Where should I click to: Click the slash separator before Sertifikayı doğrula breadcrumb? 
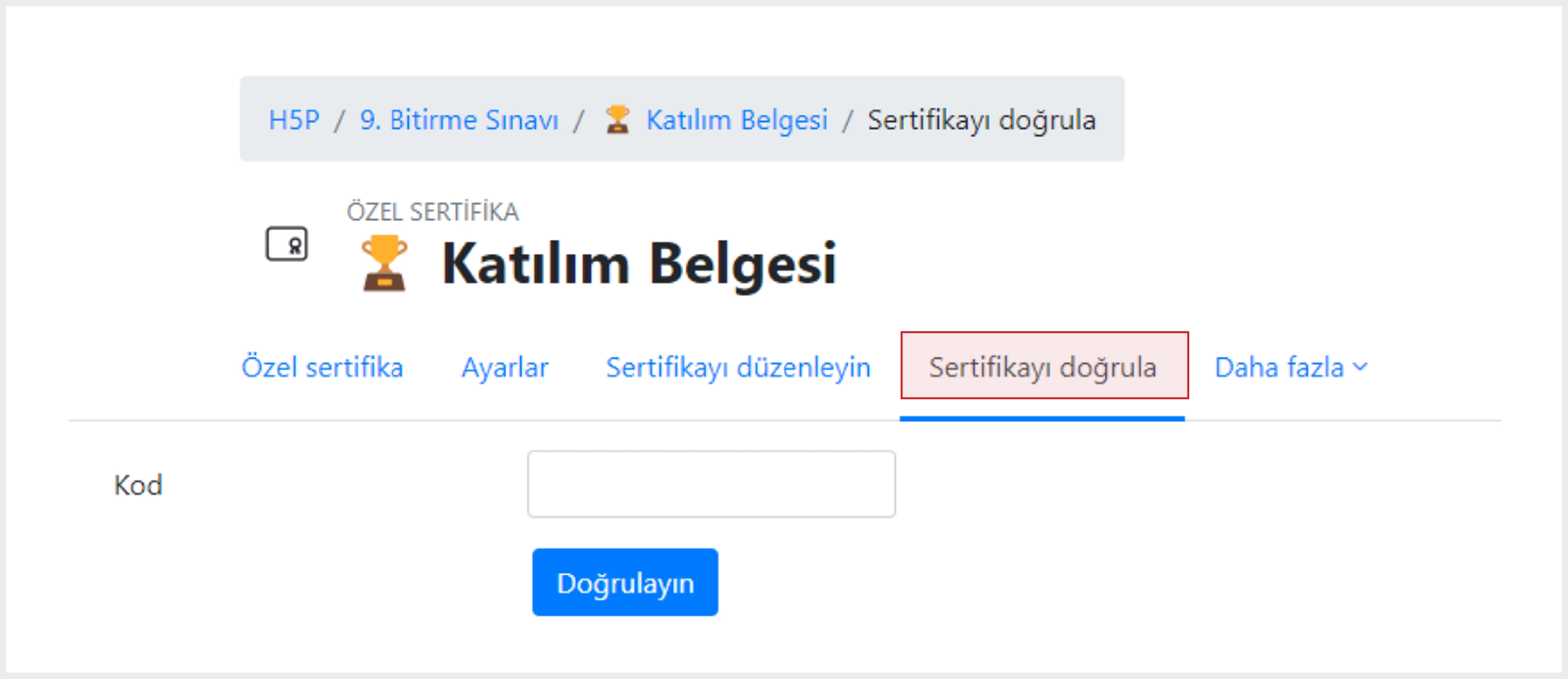click(848, 121)
